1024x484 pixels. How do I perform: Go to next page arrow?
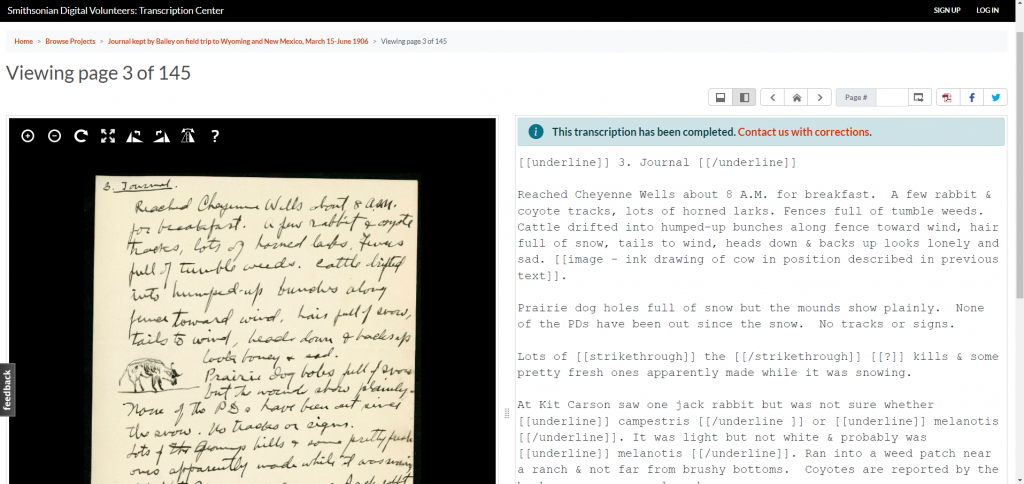[x=820, y=97]
